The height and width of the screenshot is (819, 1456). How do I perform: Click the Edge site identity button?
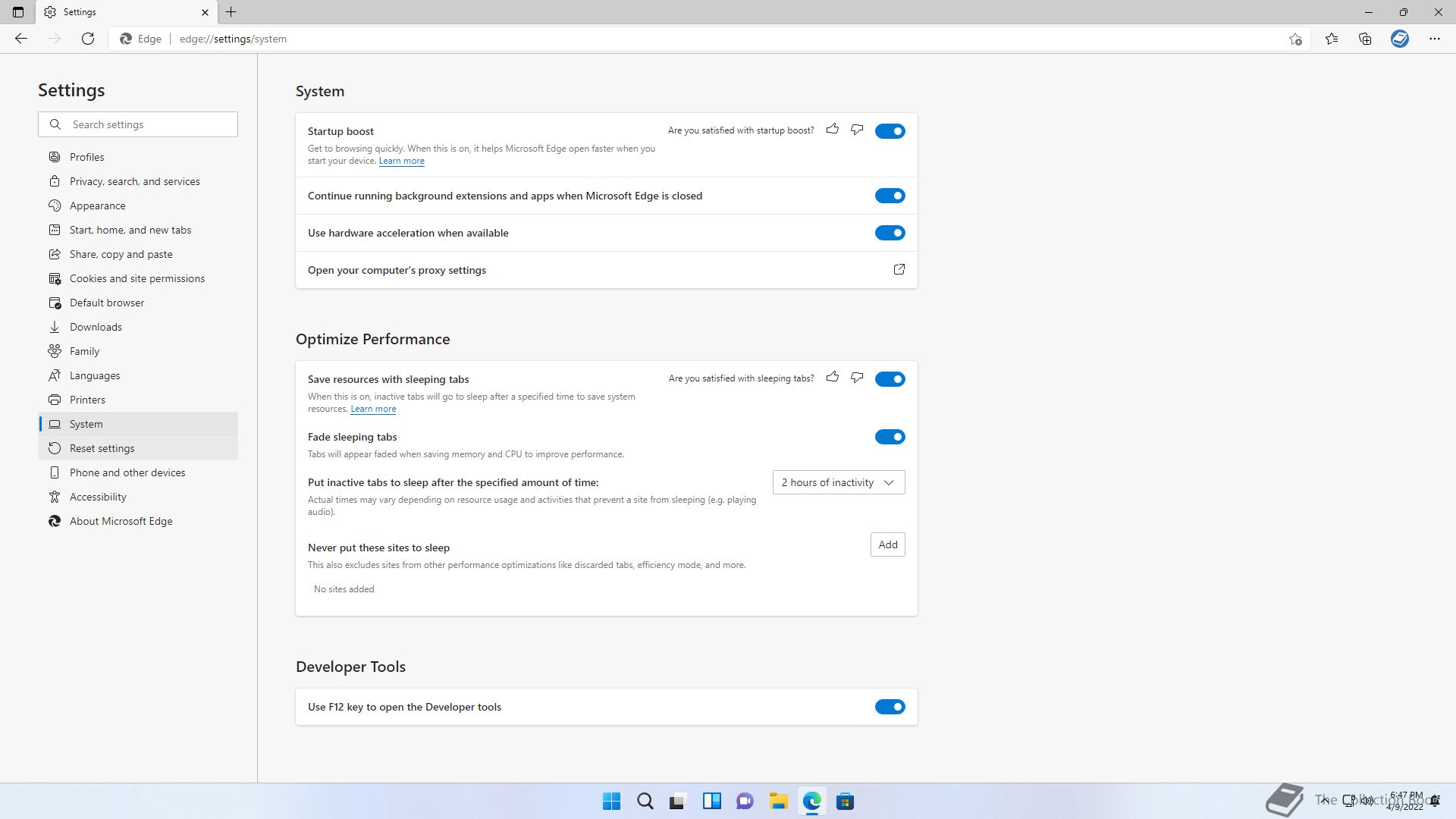[141, 39]
